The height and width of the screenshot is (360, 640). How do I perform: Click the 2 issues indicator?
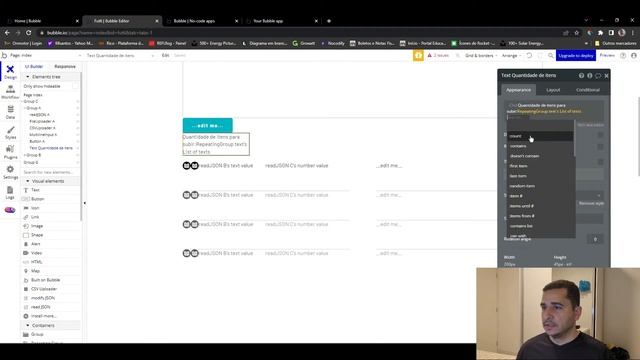click(438, 55)
